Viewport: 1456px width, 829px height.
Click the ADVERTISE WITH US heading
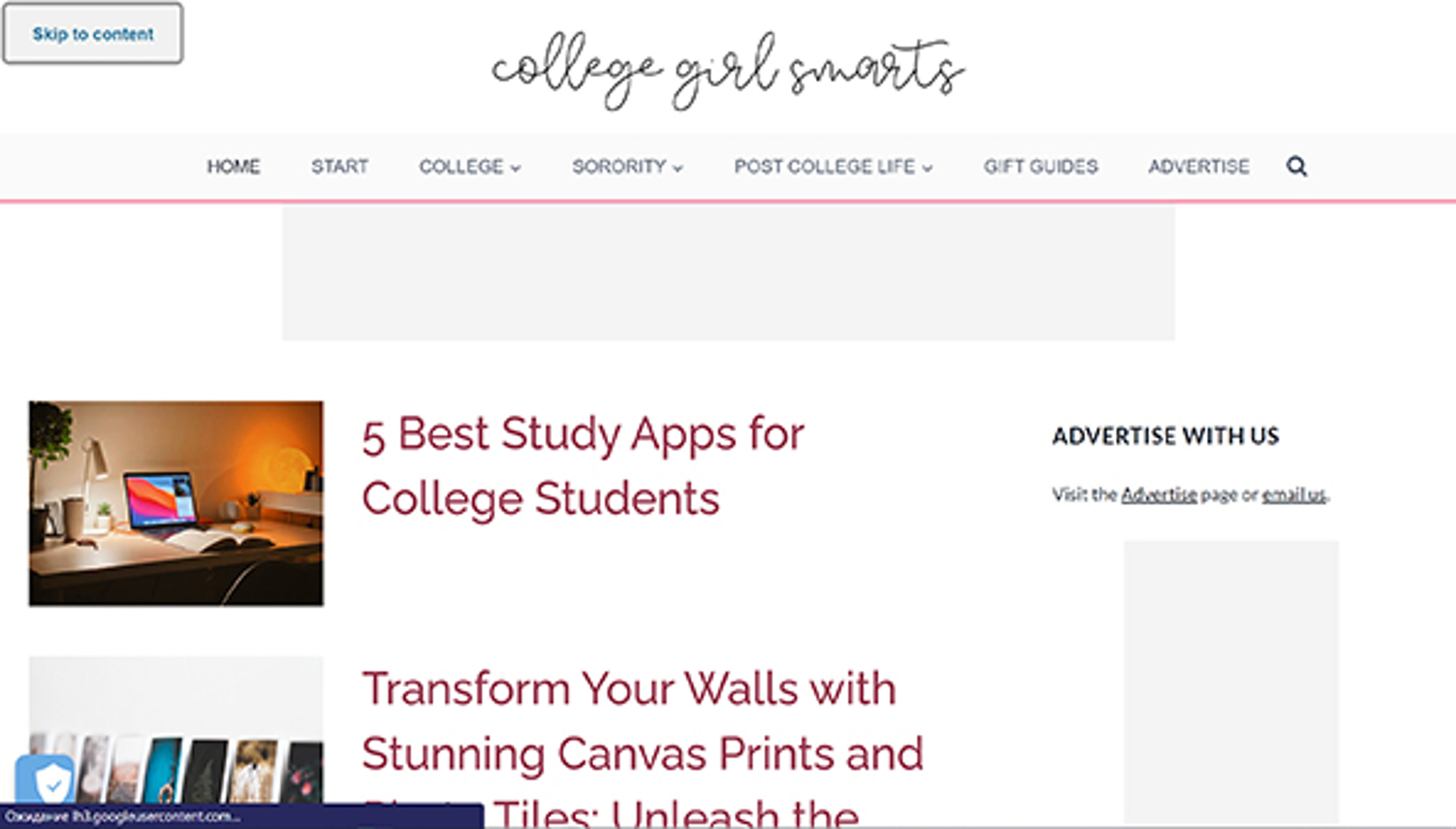1166,436
